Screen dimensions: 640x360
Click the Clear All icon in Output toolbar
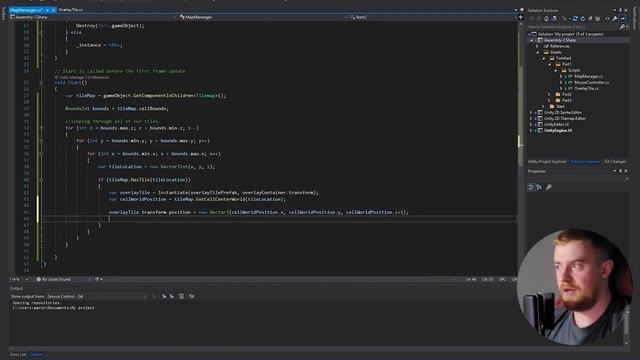tap(181, 296)
